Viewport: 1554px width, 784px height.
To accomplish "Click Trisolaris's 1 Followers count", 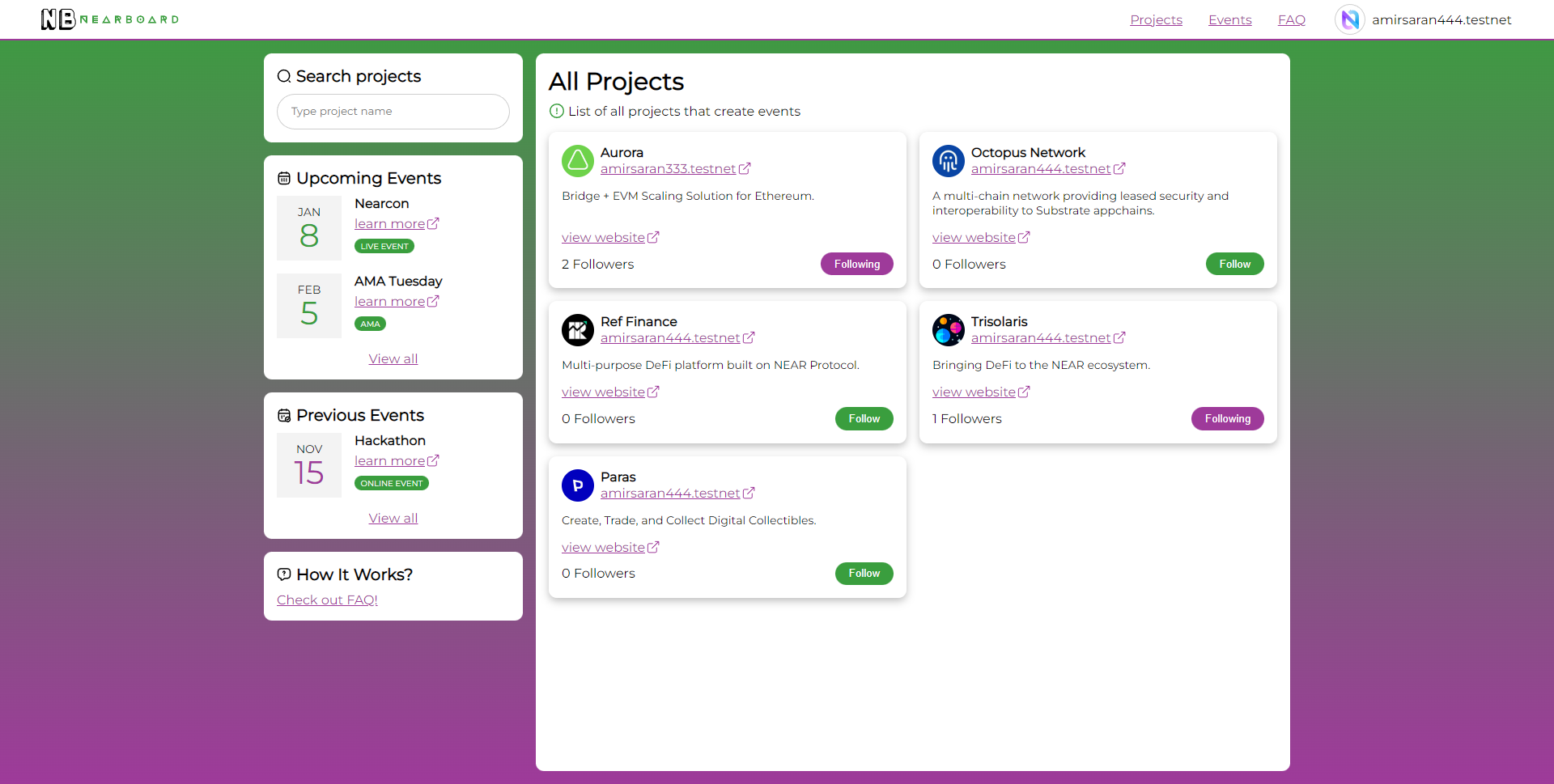I will click(967, 419).
